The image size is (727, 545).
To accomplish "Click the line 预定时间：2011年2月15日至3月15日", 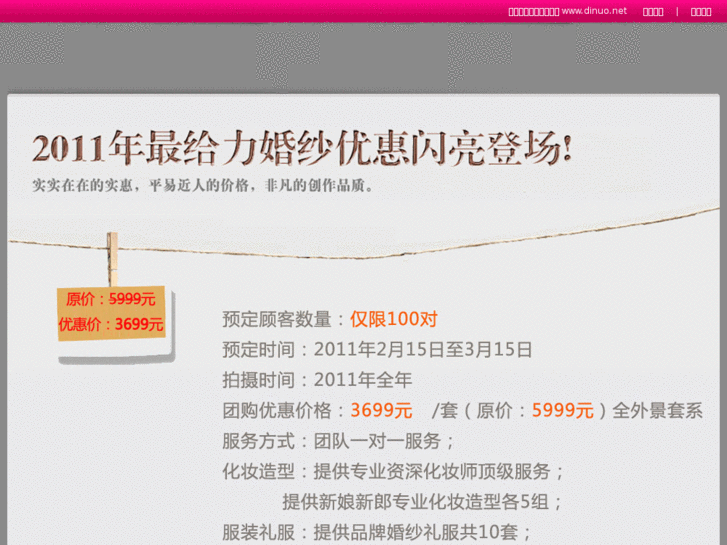I will tap(377, 349).
